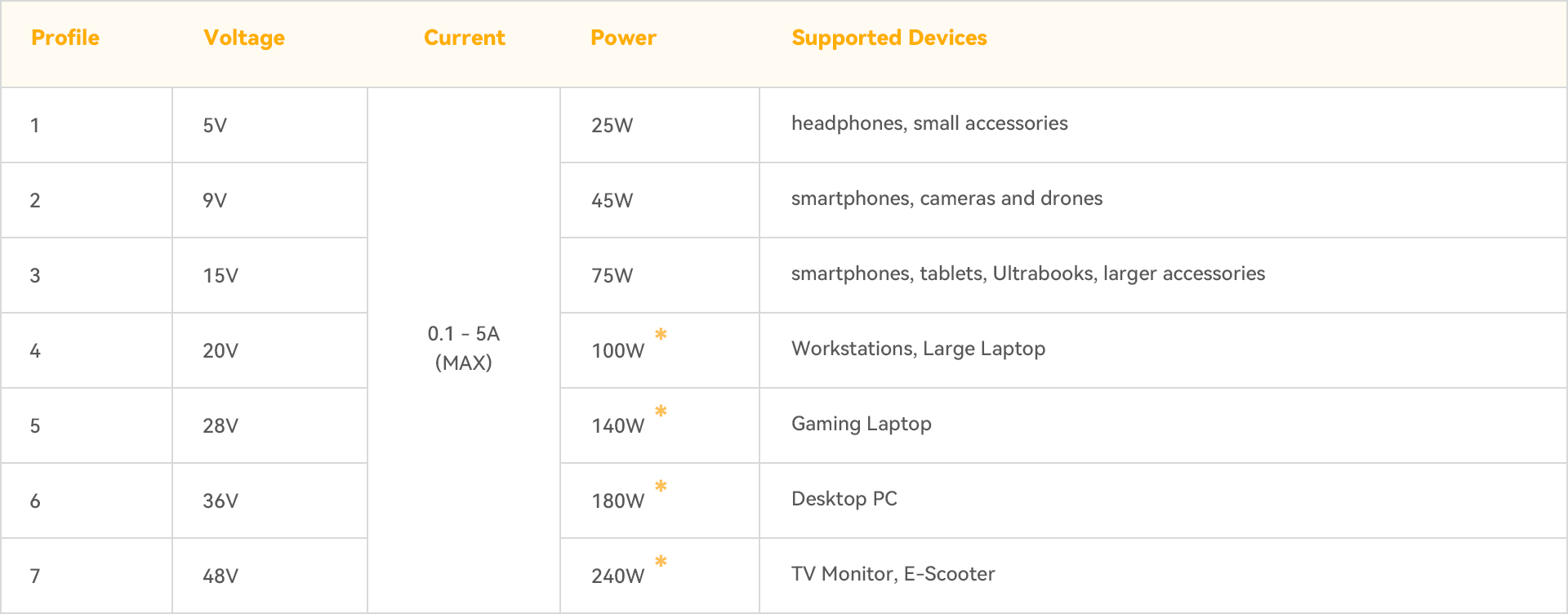This screenshot has width=1568, height=614.
Task: Select the Current column header
Action: [x=465, y=38]
